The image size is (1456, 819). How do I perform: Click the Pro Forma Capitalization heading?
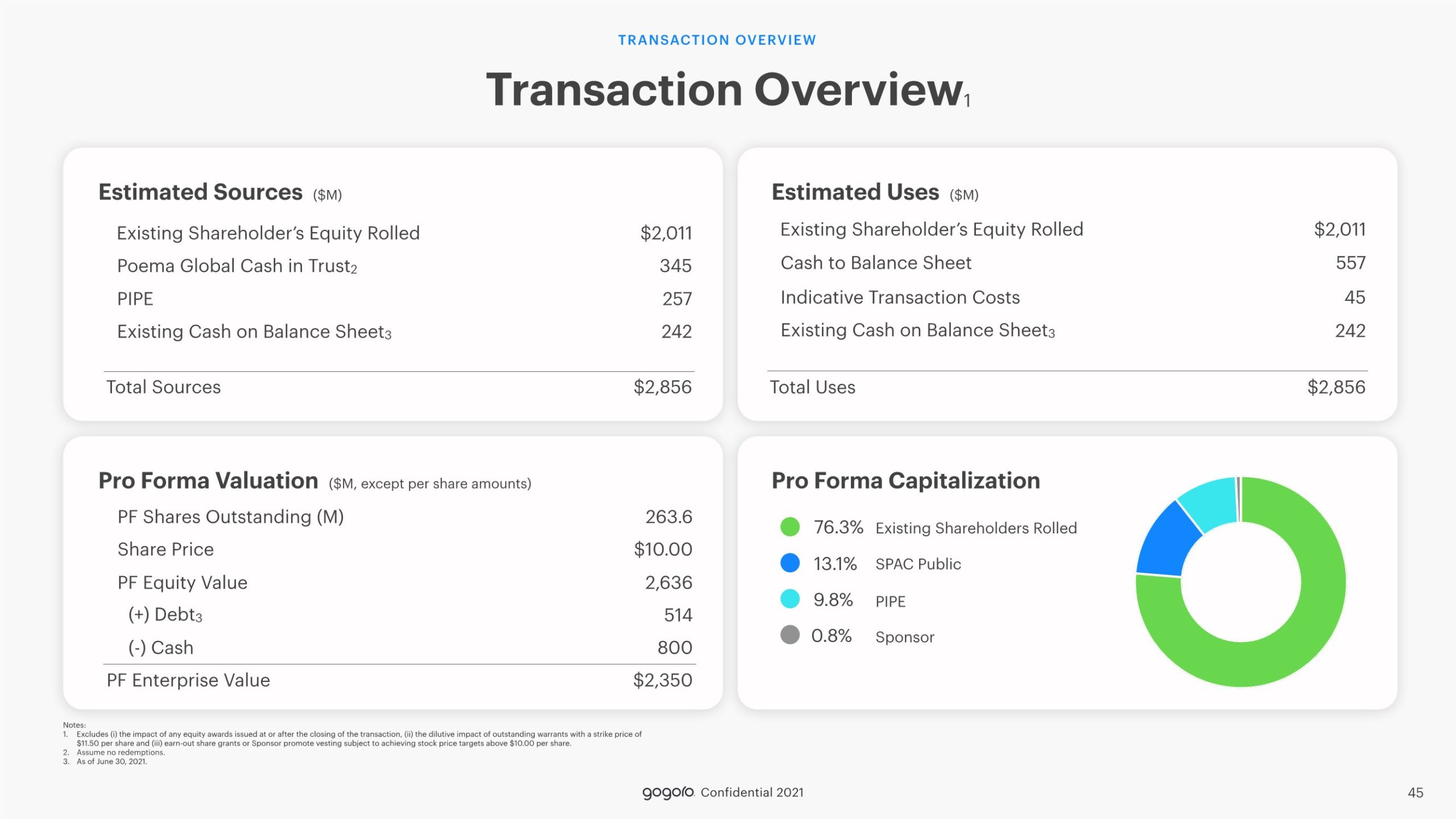tap(905, 481)
